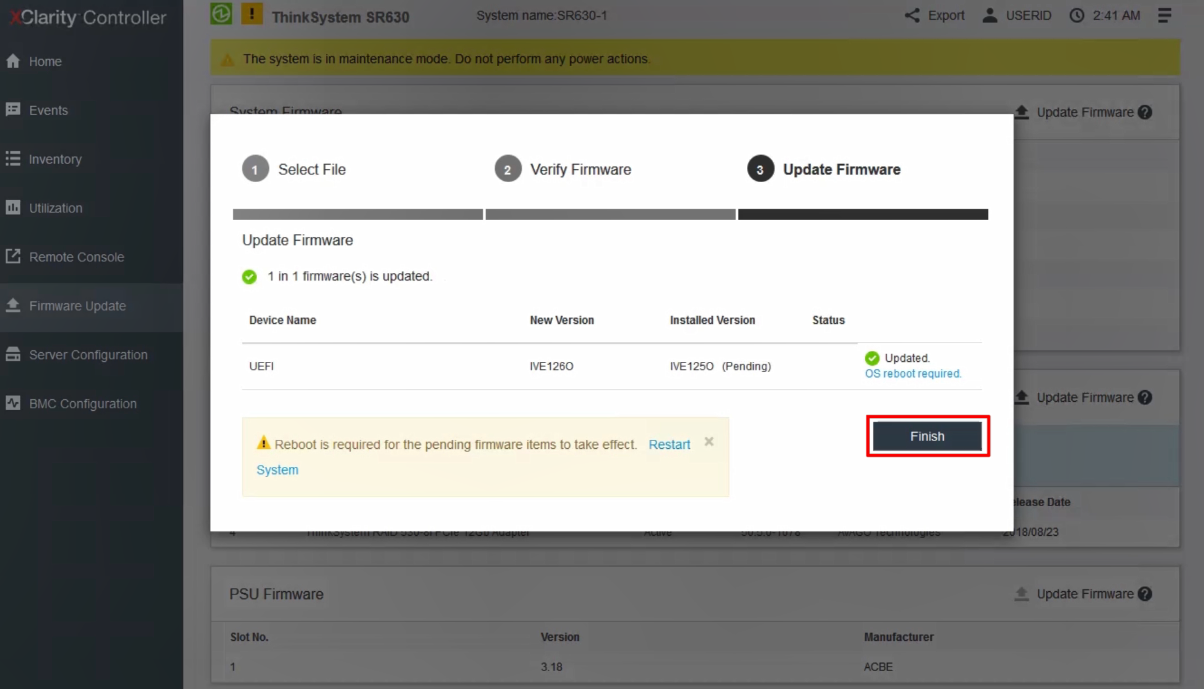Image resolution: width=1204 pixels, height=689 pixels.
Task: Click the Restart System link
Action: tap(669, 445)
